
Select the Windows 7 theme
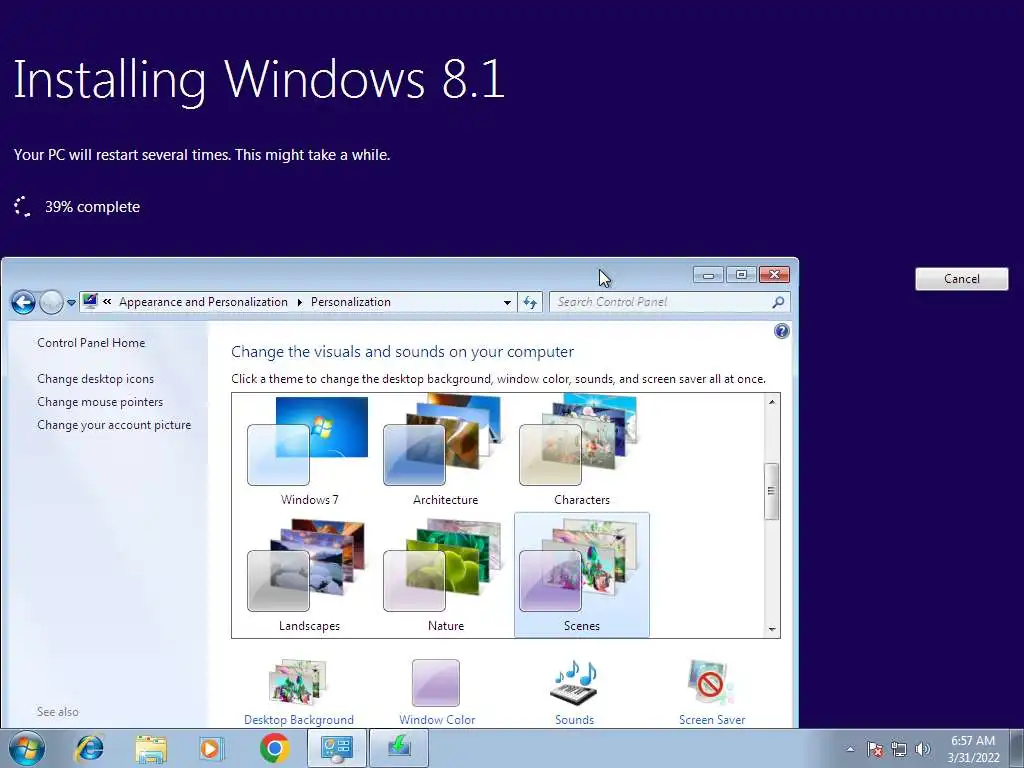[x=309, y=451]
